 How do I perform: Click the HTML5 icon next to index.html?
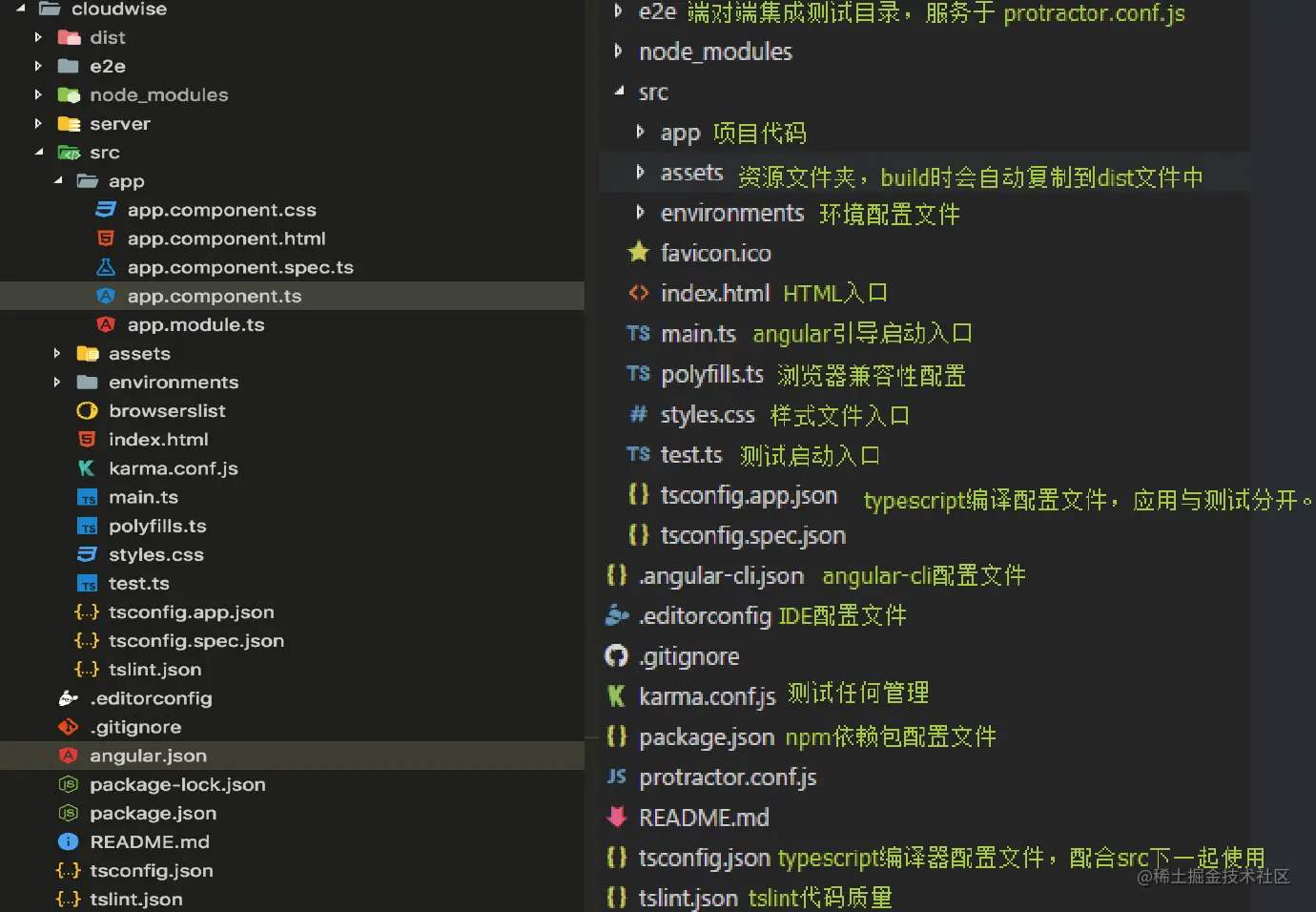(87, 439)
